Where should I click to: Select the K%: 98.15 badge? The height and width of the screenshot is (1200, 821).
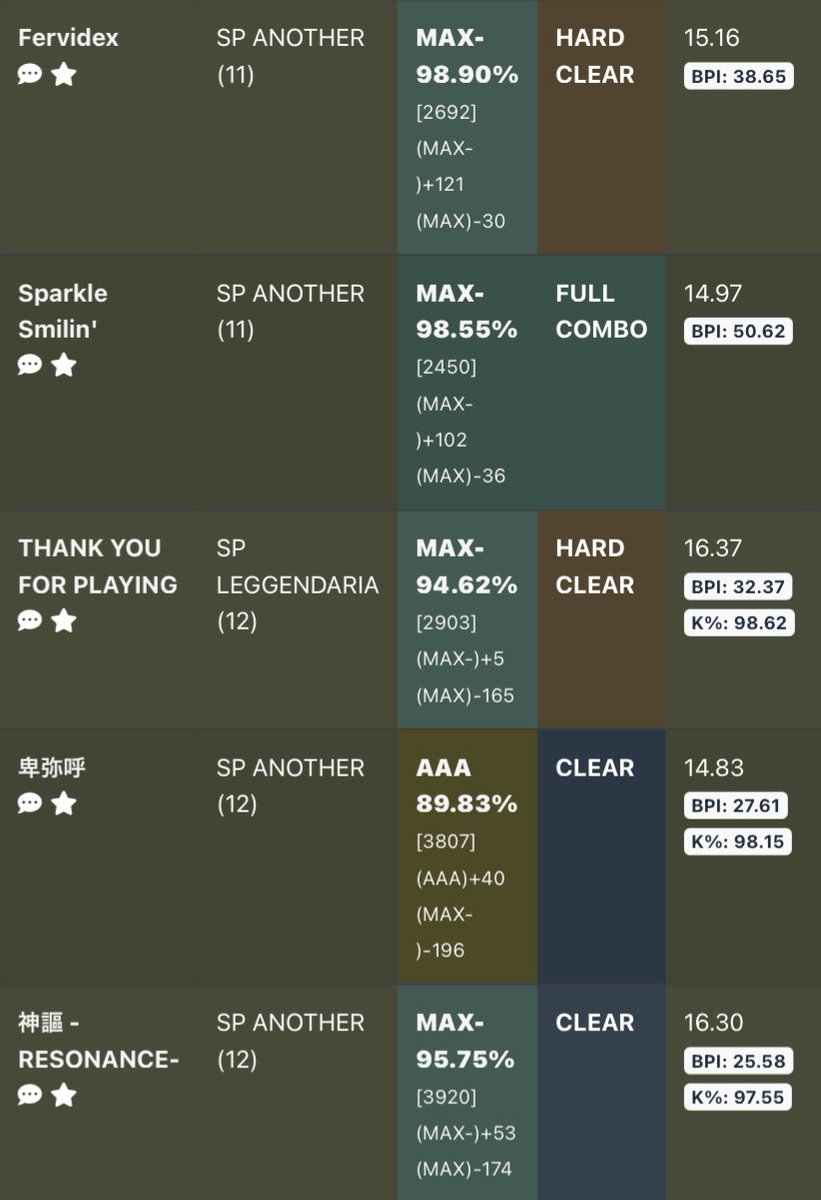tap(739, 842)
